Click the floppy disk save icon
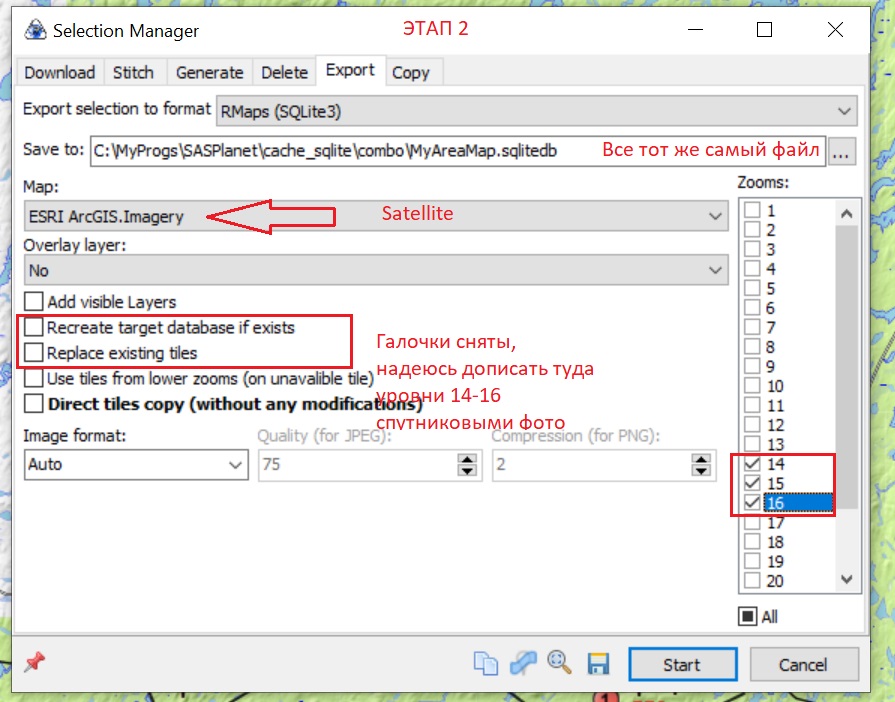Viewport: 895px width, 702px height. click(598, 663)
